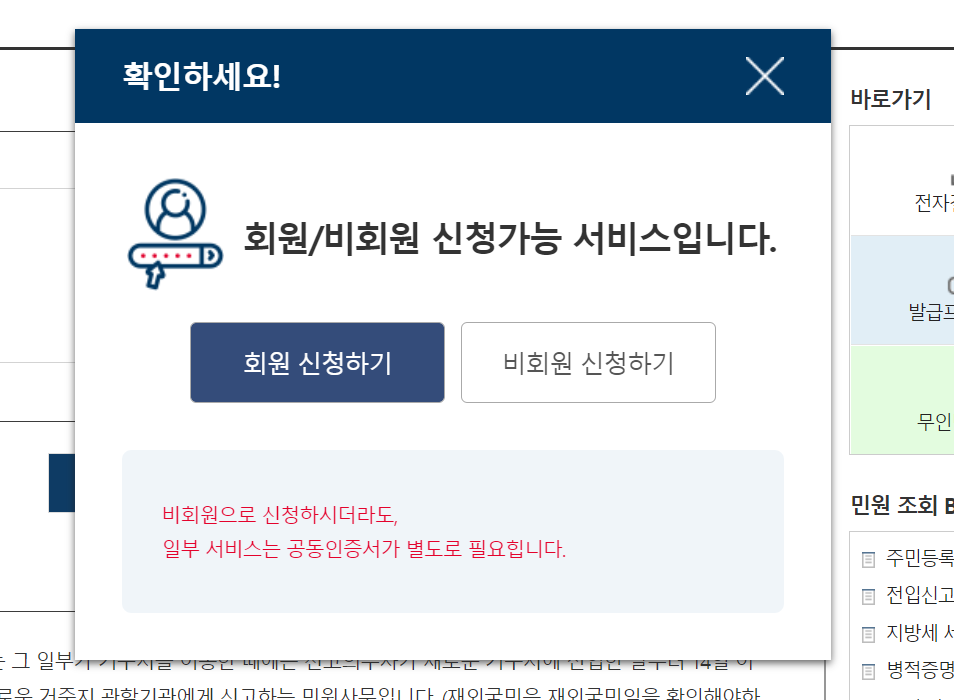Click the 확인하세요! dialog title
The image size is (954, 700).
click(x=201, y=77)
